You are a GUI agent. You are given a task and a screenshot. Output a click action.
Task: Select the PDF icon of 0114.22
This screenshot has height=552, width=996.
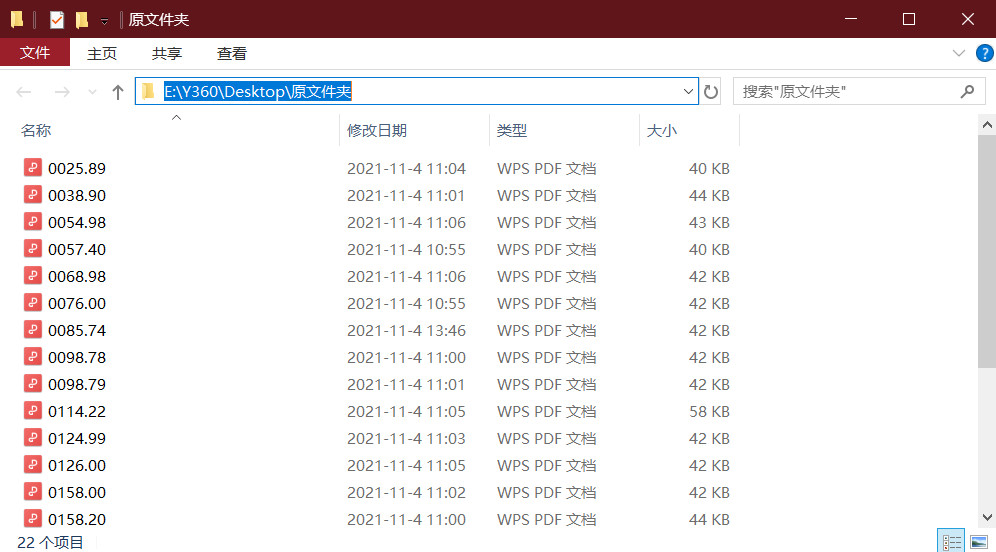tap(33, 410)
